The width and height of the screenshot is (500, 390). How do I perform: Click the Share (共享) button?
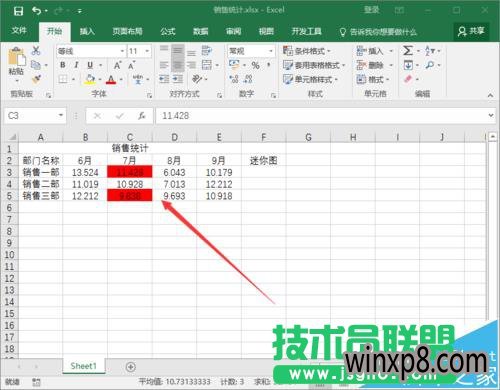click(471, 31)
